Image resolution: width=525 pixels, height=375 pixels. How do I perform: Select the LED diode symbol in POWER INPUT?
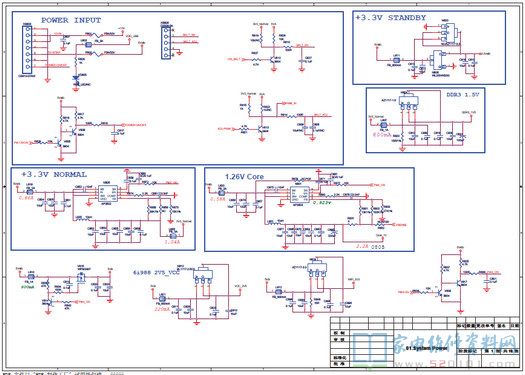click(75, 78)
